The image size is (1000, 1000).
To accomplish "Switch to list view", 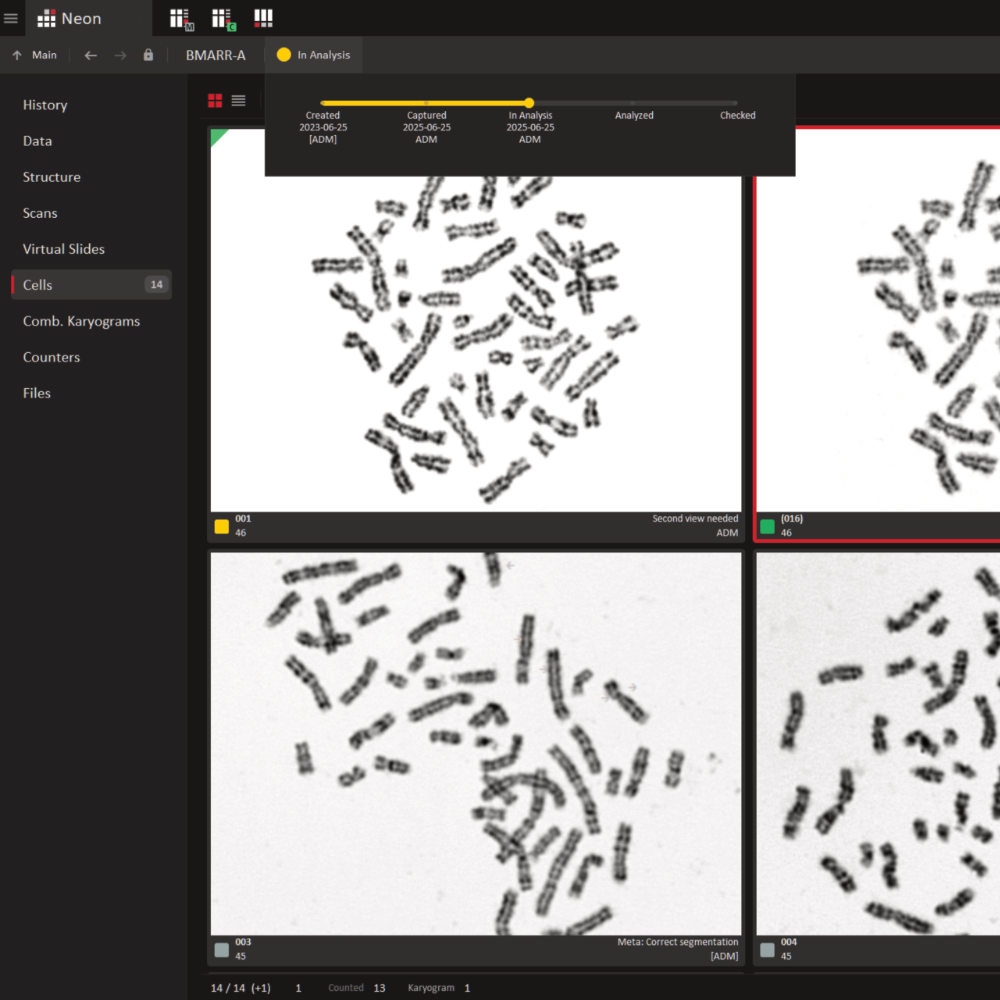I will (238, 100).
